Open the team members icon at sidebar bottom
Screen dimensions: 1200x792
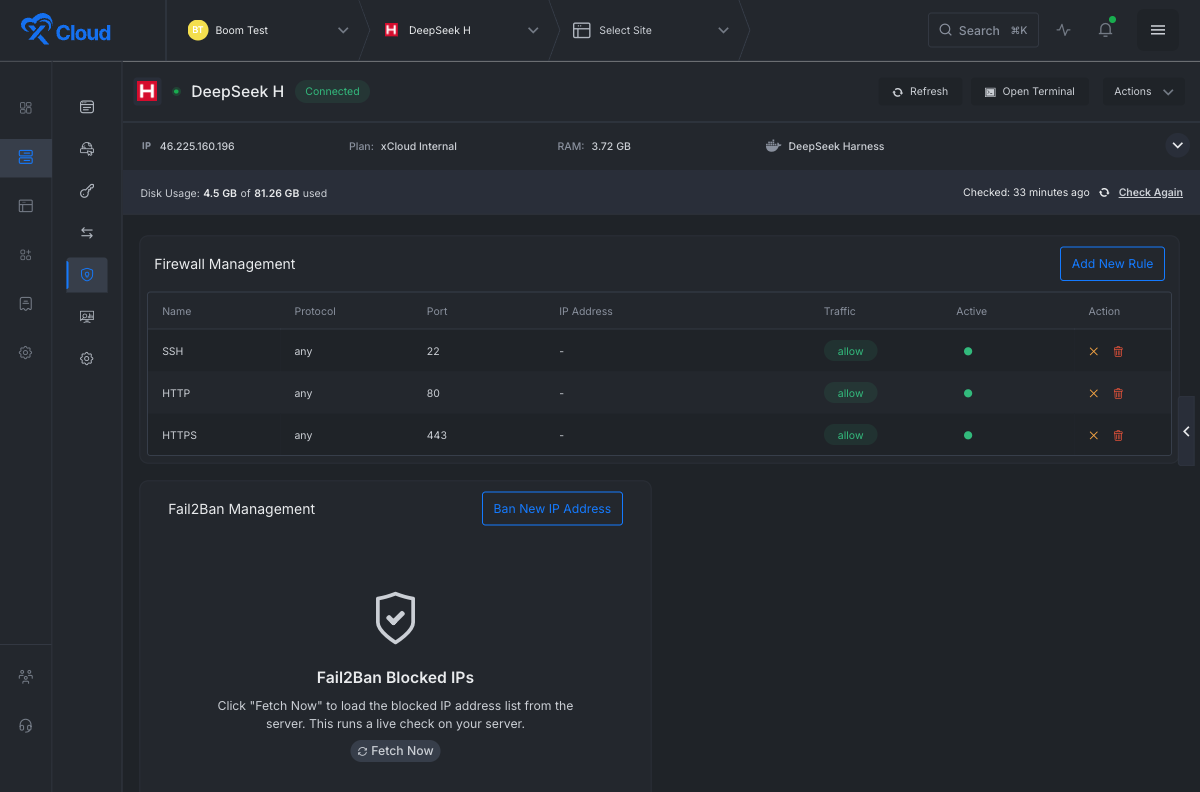(x=26, y=677)
